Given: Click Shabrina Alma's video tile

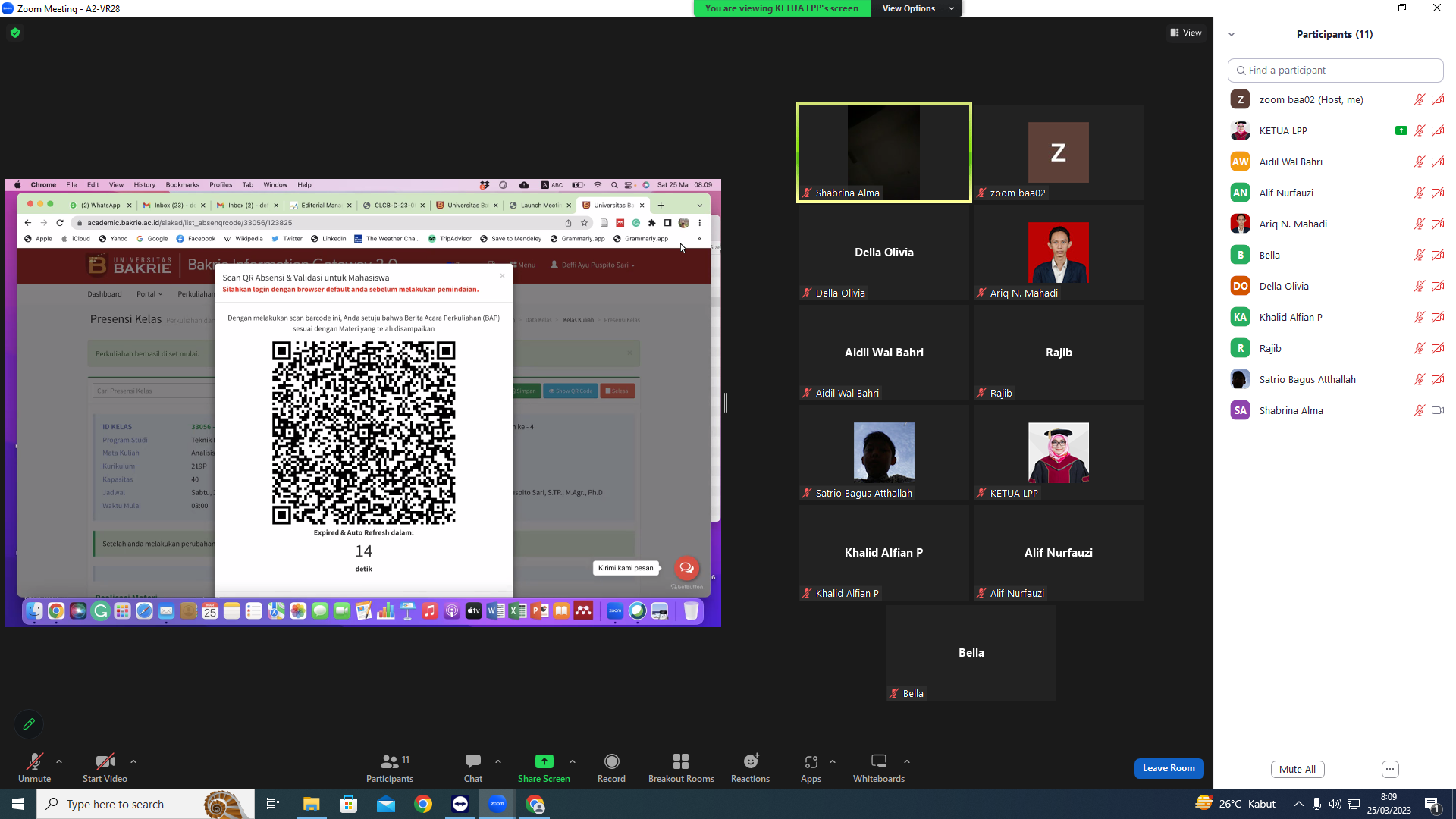Looking at the screenshot, I should click(x=883, y=152).
